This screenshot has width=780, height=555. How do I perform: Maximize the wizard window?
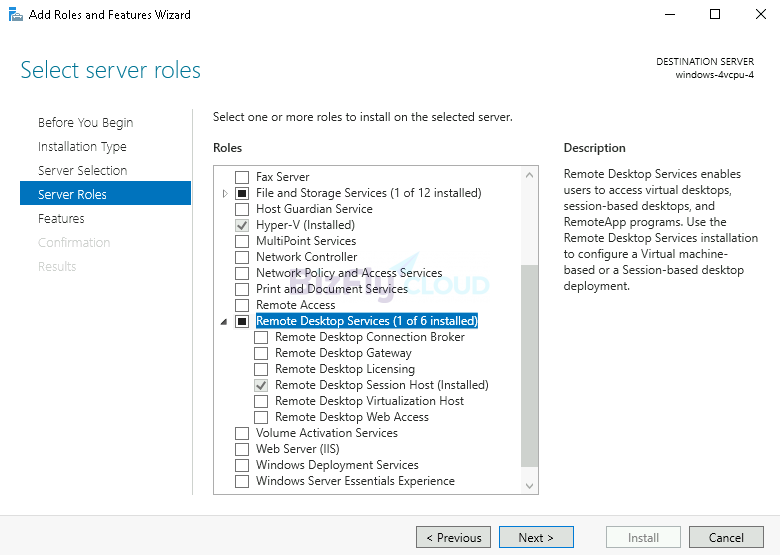[715, 14]
